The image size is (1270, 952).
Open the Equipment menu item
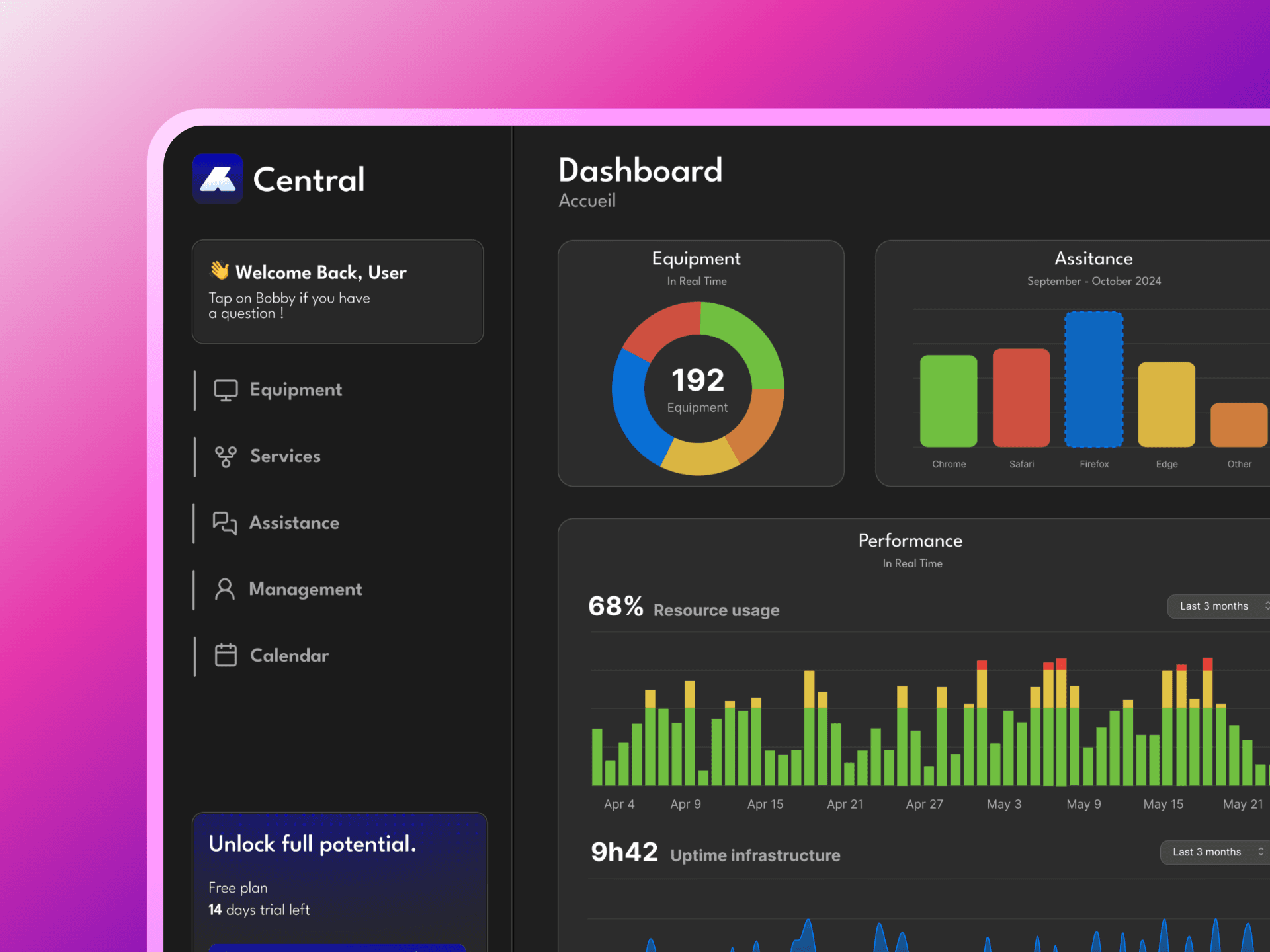[x=296, y=389]
